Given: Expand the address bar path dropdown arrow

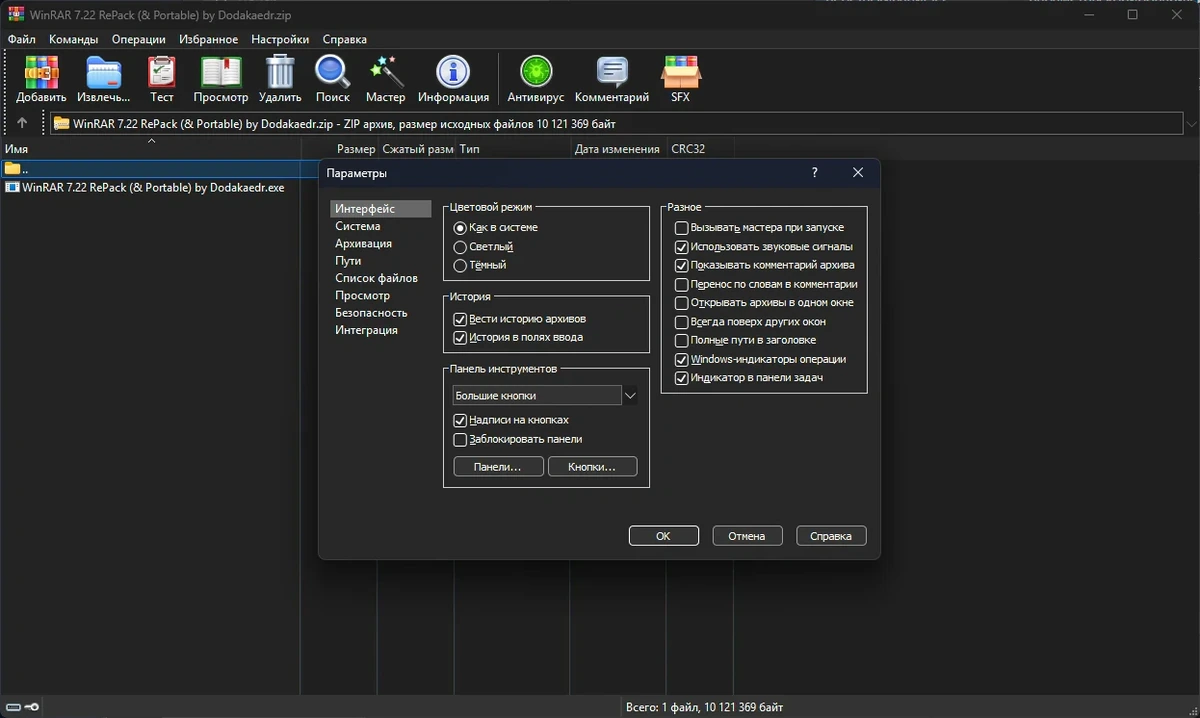Looking at the screenshot, I should point(1190,123).
